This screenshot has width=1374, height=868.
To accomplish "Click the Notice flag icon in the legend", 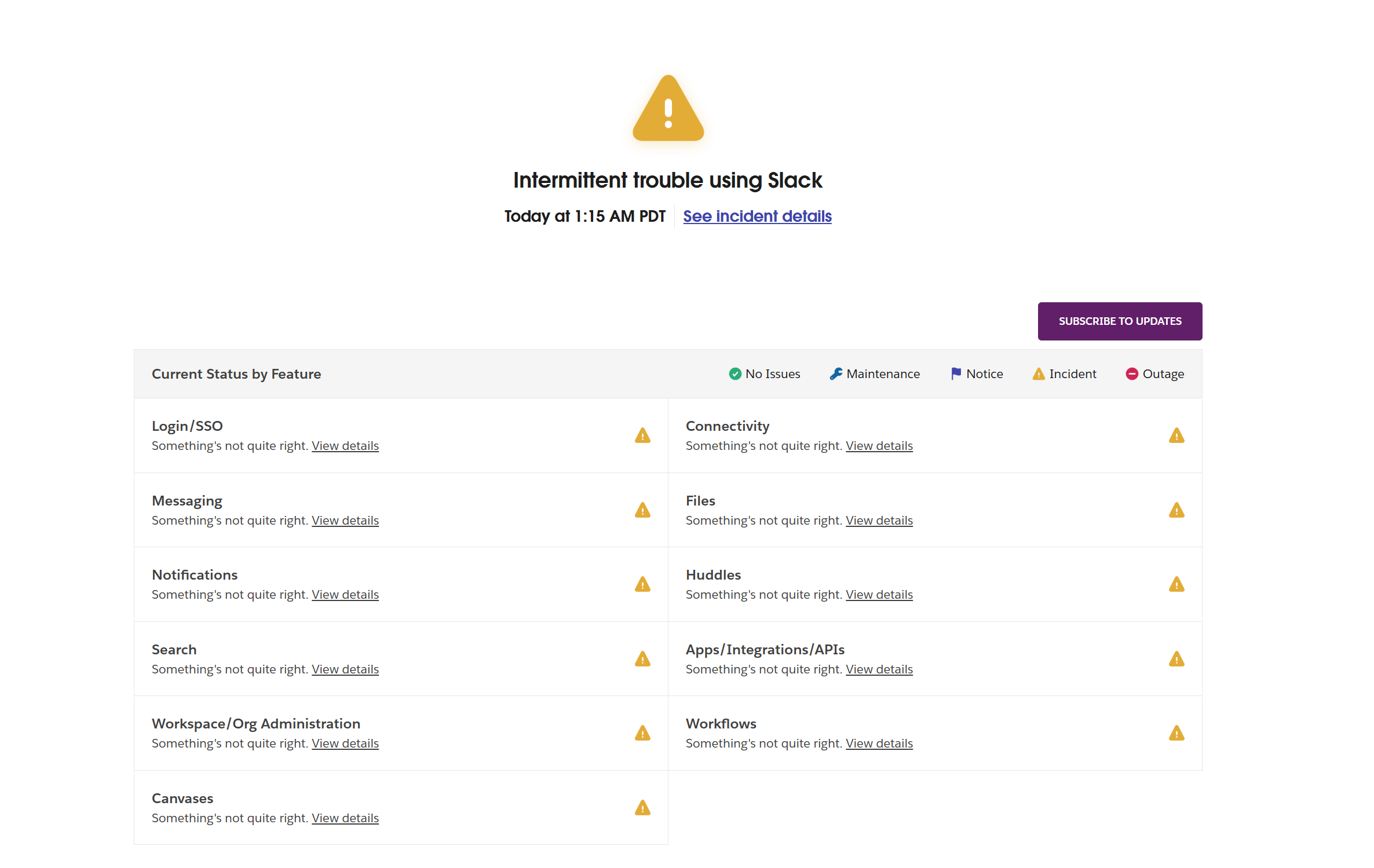I will 955,373.
